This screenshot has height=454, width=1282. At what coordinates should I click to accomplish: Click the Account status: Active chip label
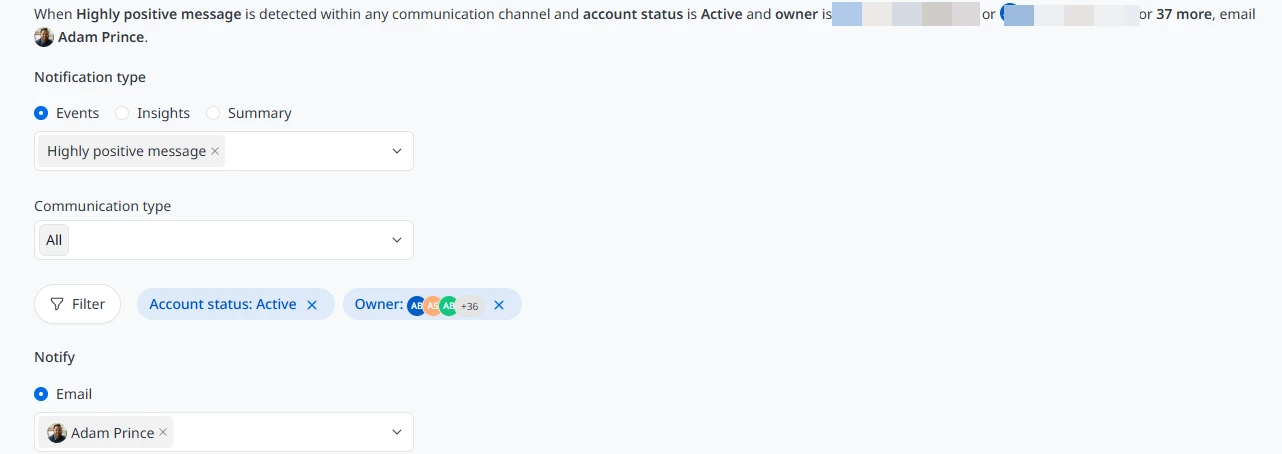point(223,304)
